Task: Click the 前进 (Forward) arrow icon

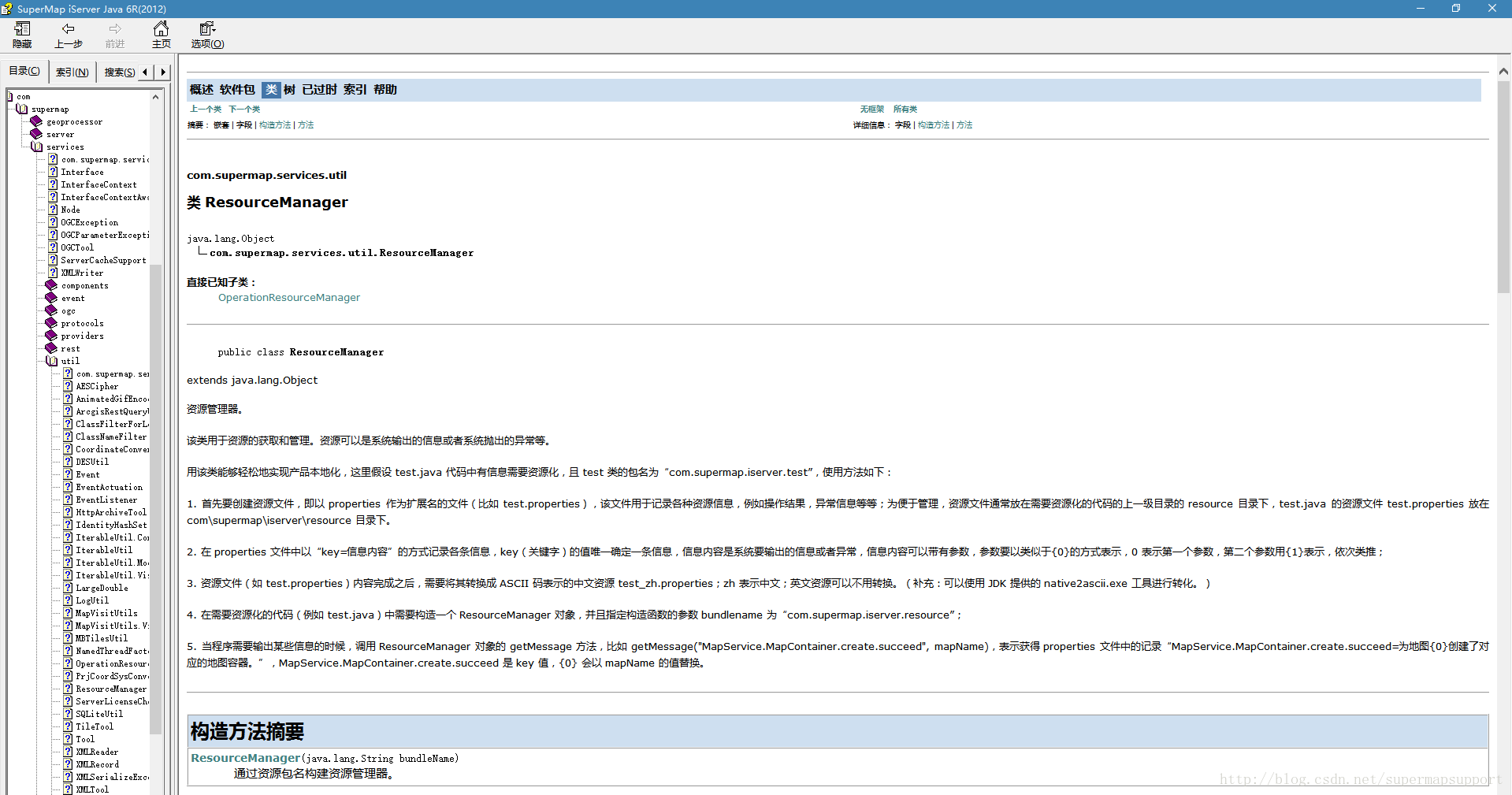Action: pyautogui.click(x=115, y=29)
